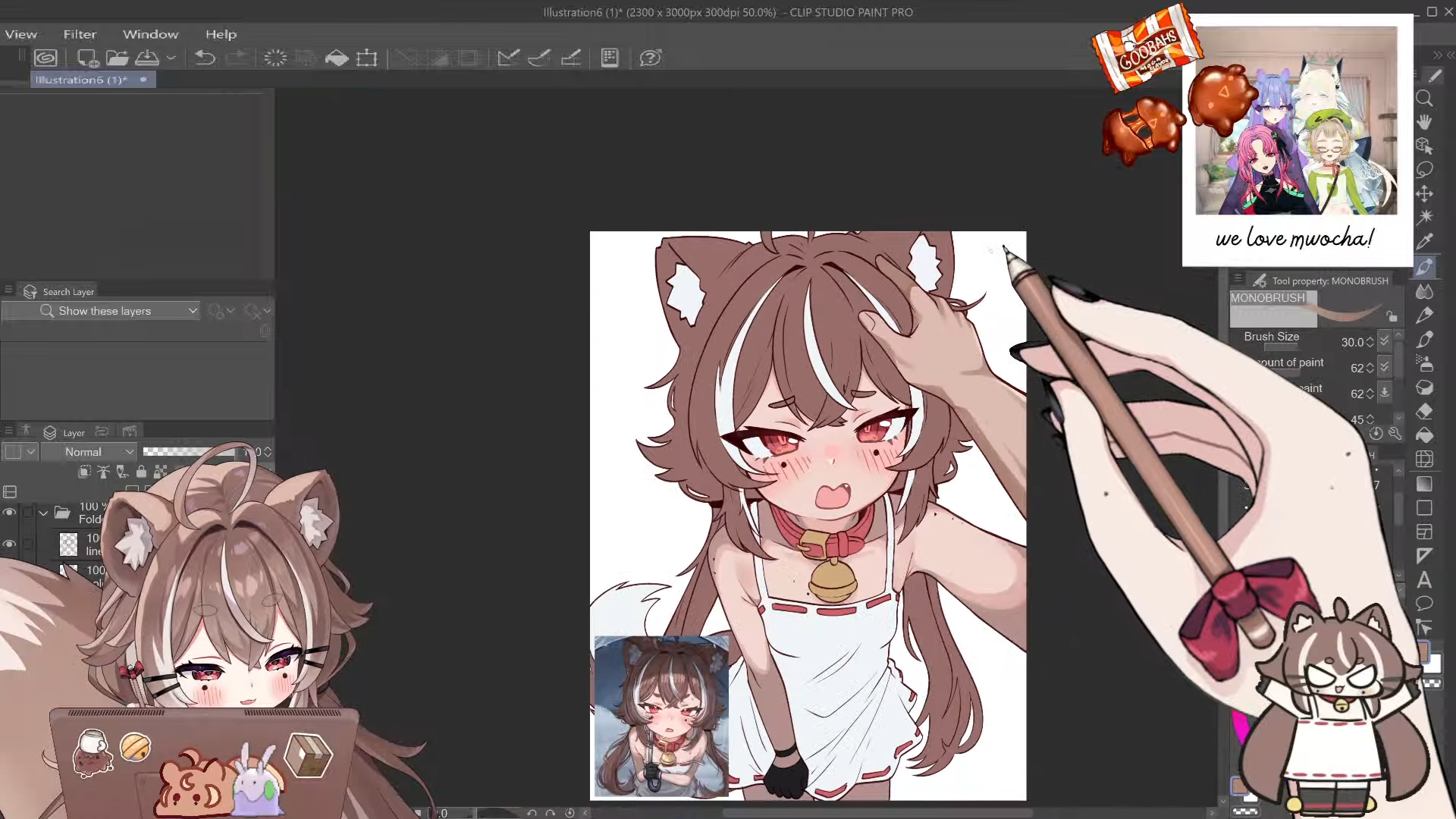Click the Brush Size stepper arrows
The width and height of the screenshot is (1456, 819).
tap(1370, 342)
